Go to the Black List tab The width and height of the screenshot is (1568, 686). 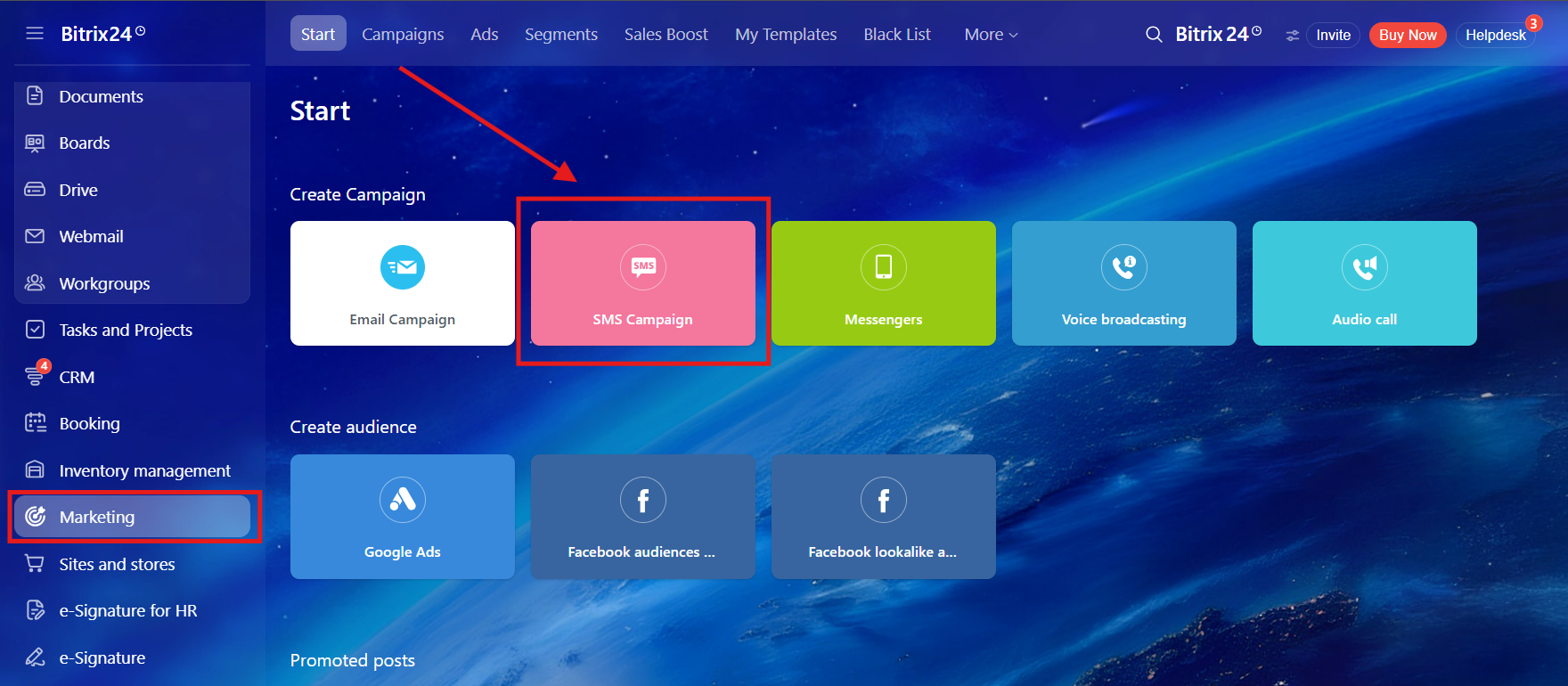click(x=896, y=35)
